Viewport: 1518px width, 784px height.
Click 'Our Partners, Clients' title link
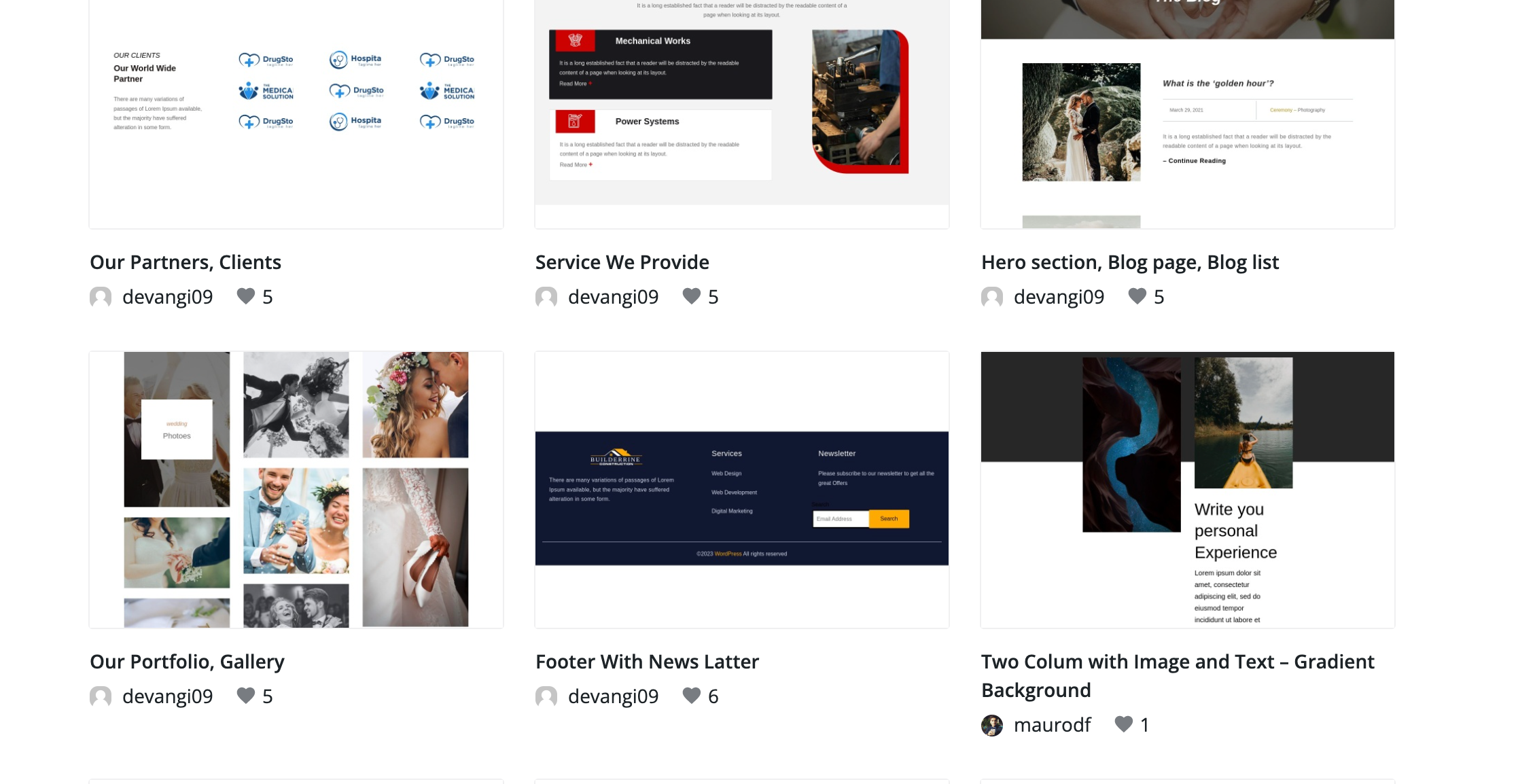pyautogui.click(x=185, y=261)
